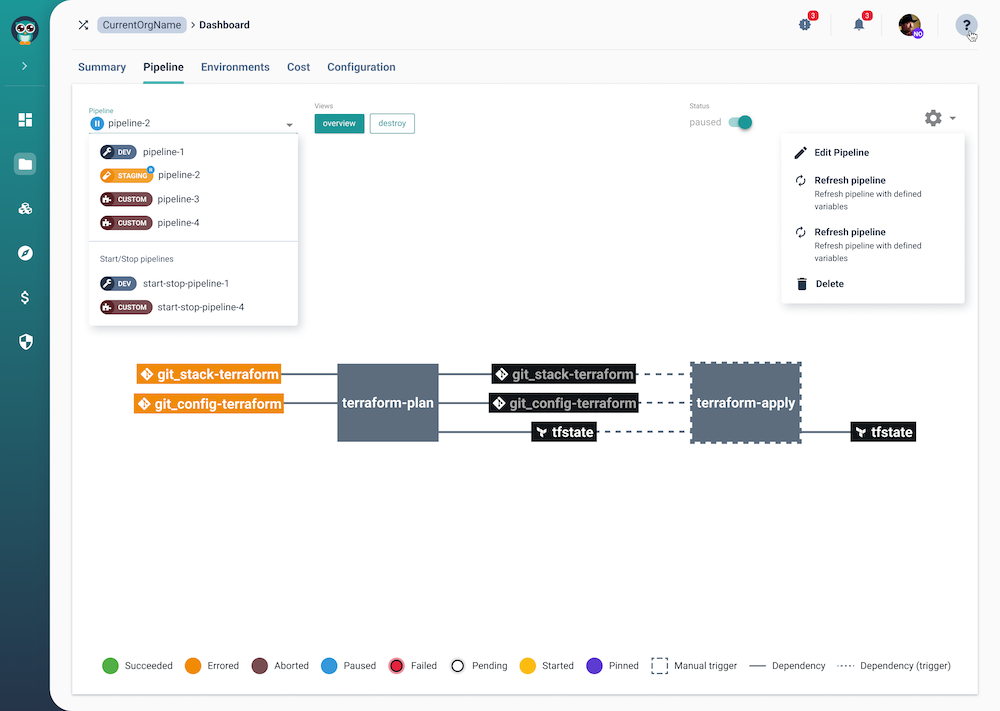Open the dashboard icon in the sidebar
The width and height of the screenshot is (1000, 711).
coord(25,120)
